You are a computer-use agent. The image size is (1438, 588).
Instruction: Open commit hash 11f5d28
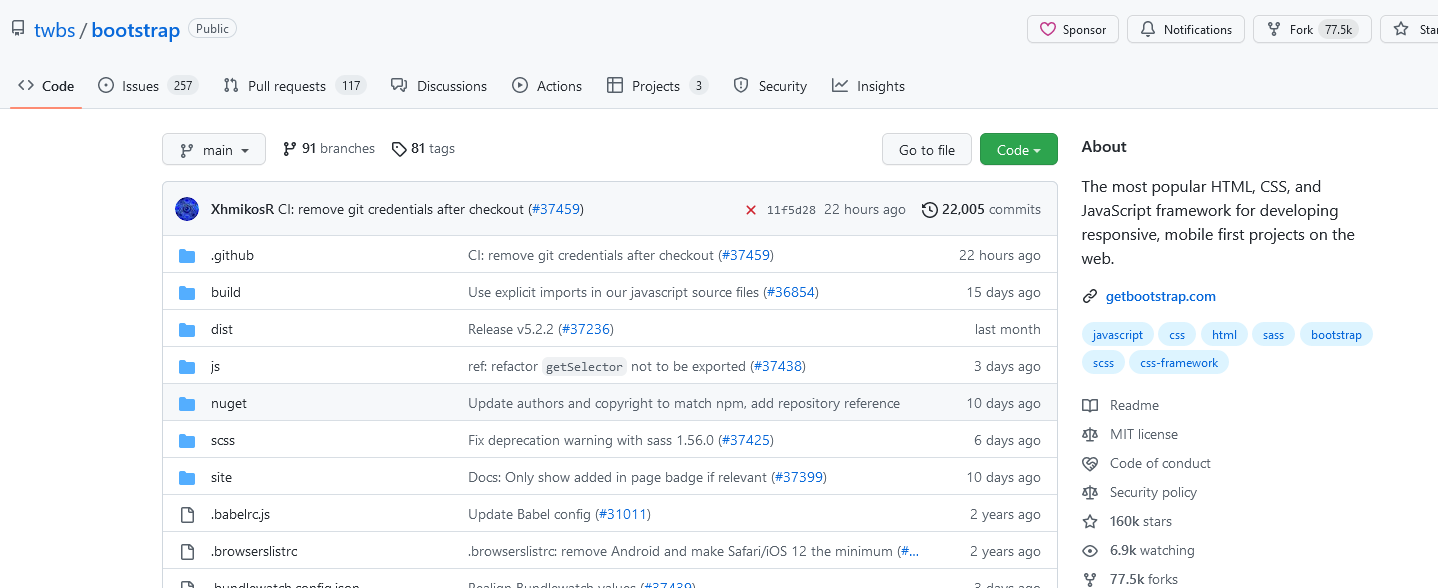tap(791, 210)
